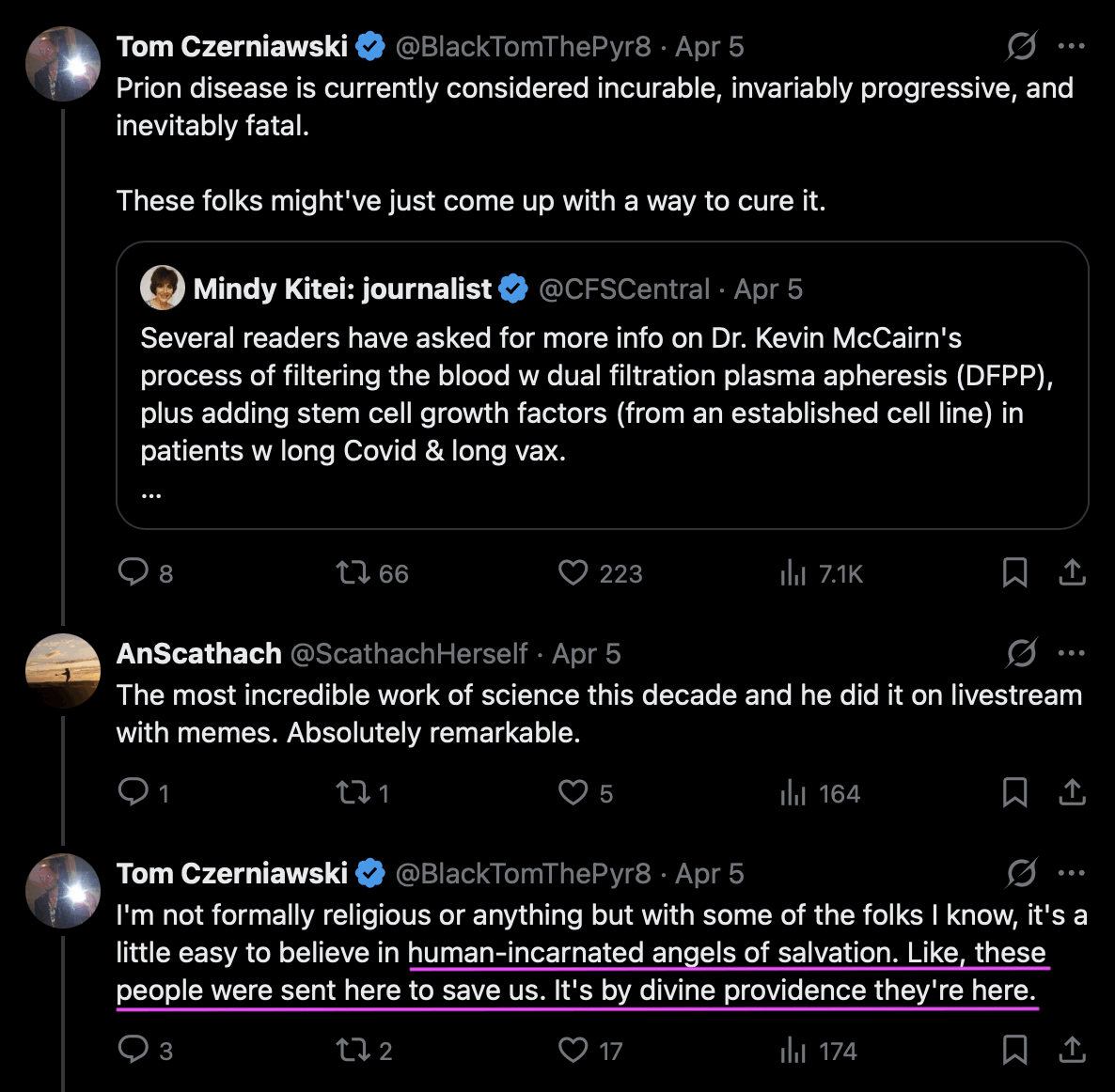
Task: Open AnScathach's profile name link
Action: tap(198, 653)
